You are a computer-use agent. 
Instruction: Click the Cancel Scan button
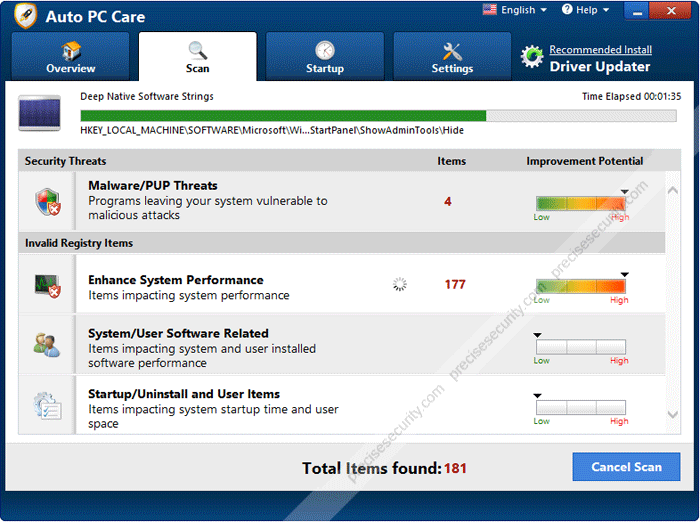(626, 467)
